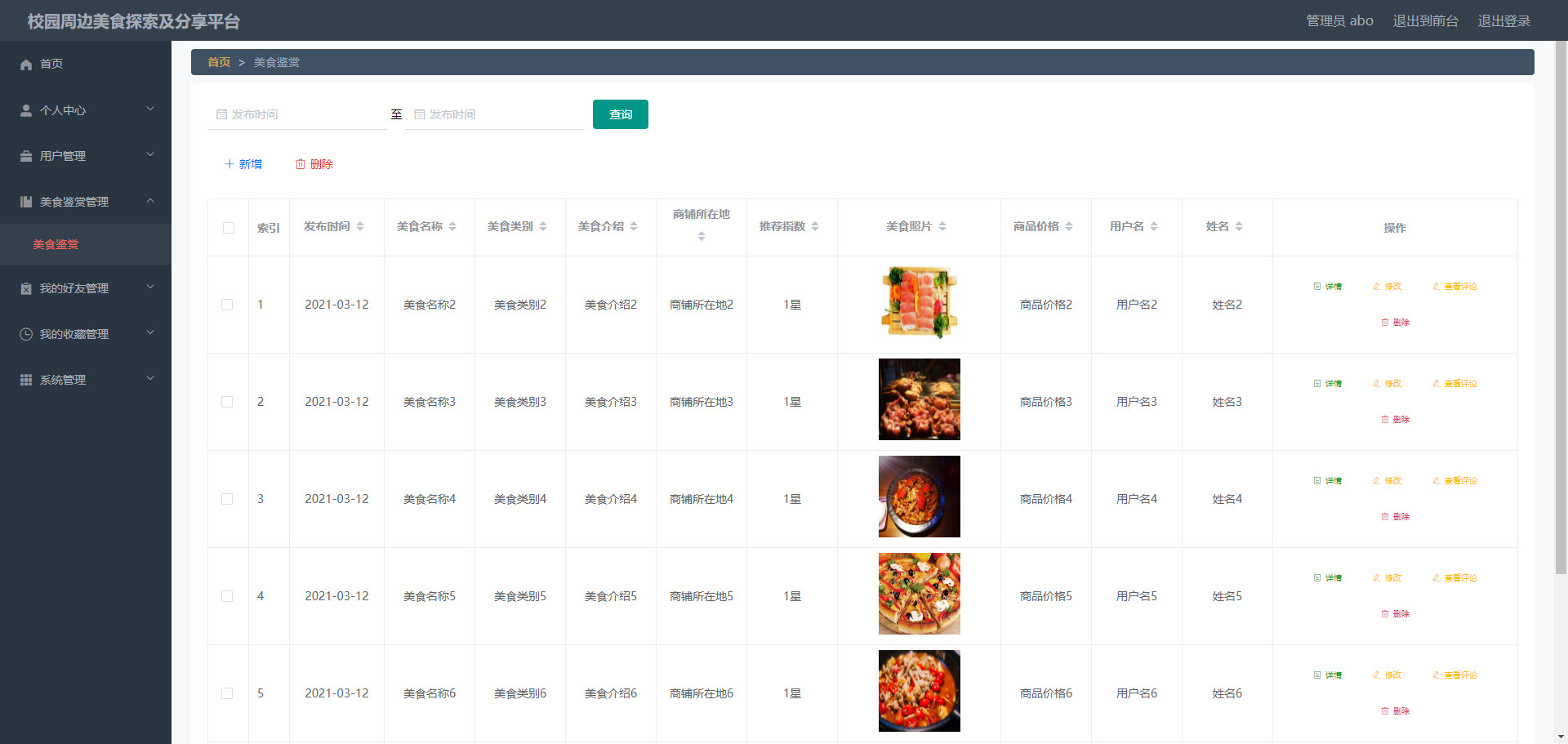Sort by 用户名 column
This screenshot has height=744, width=1568.
click(1154, 226)
